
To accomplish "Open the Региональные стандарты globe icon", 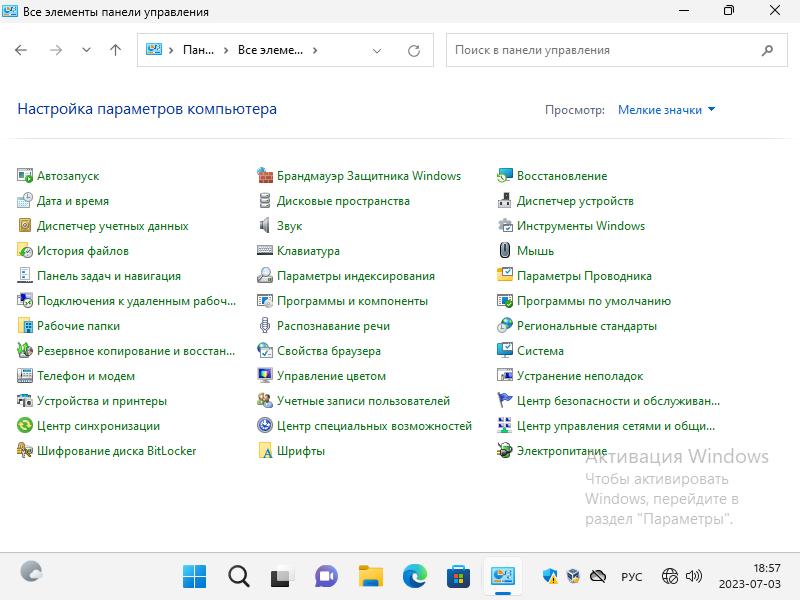I will pos(505,326).
